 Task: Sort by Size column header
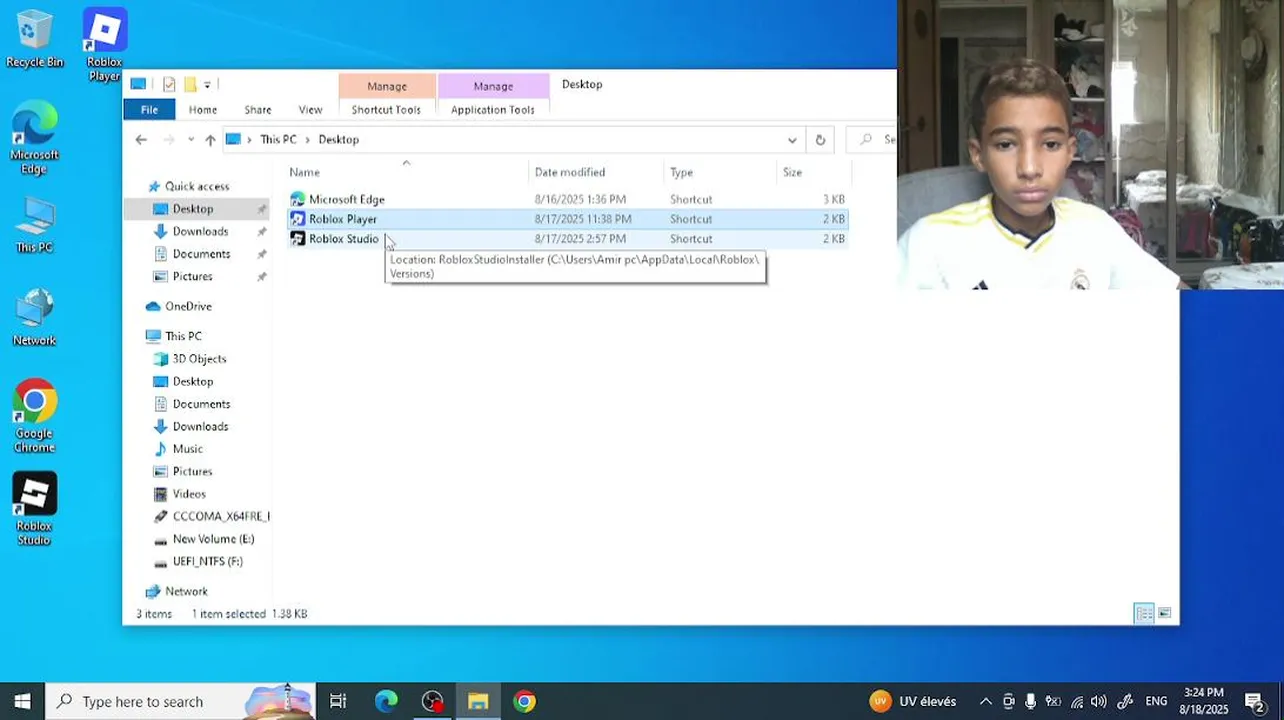[813, 172]
